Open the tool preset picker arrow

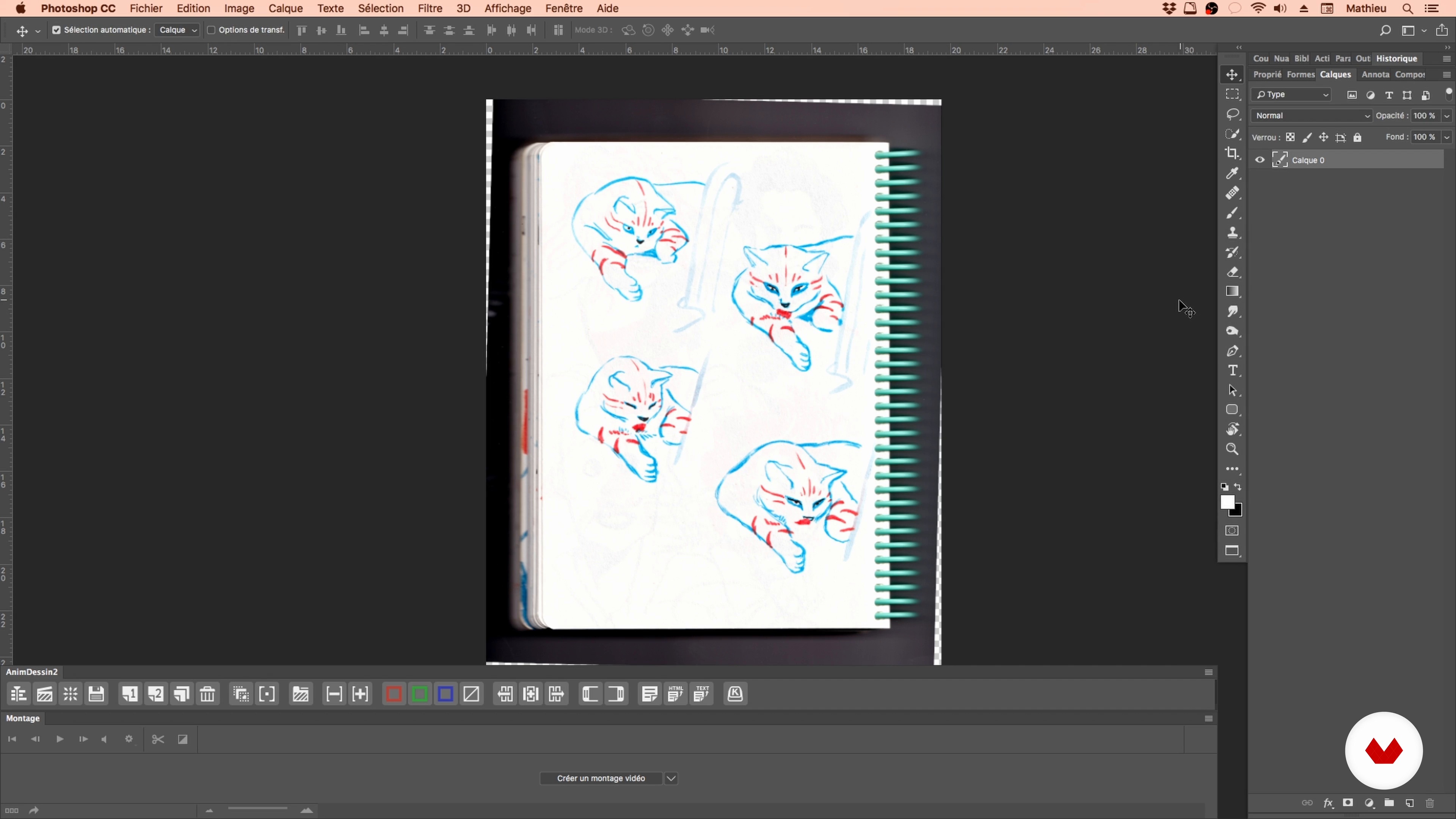[x=38, y=31]
